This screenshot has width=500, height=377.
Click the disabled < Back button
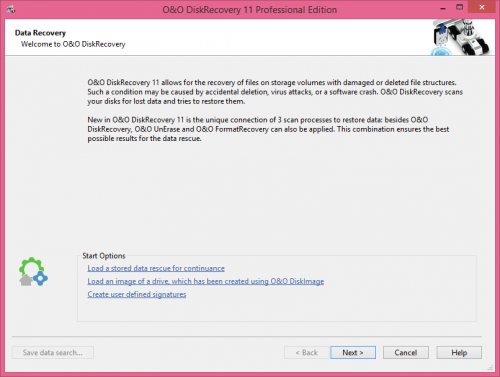pos(307,352)
